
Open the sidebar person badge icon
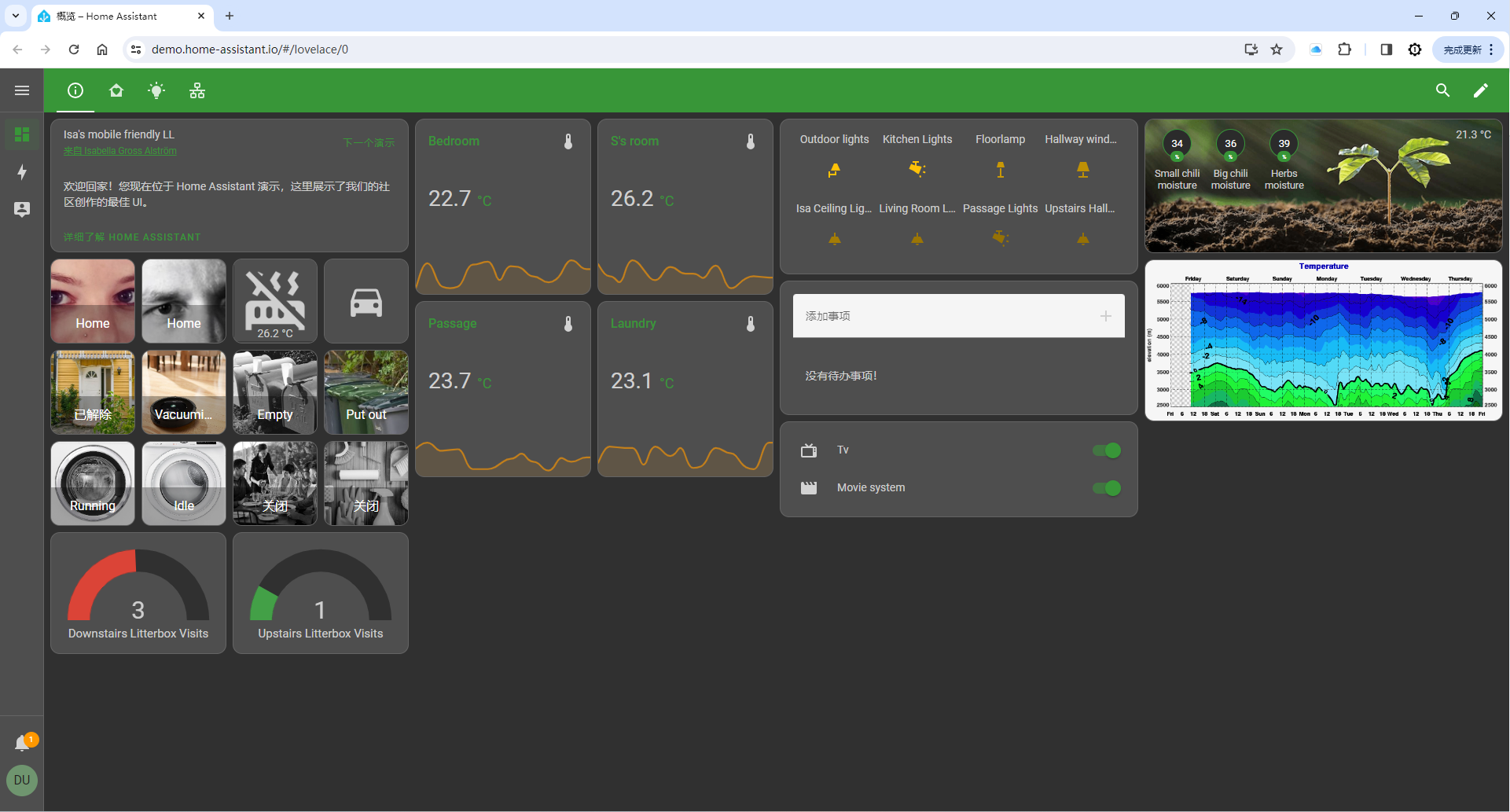22,210
